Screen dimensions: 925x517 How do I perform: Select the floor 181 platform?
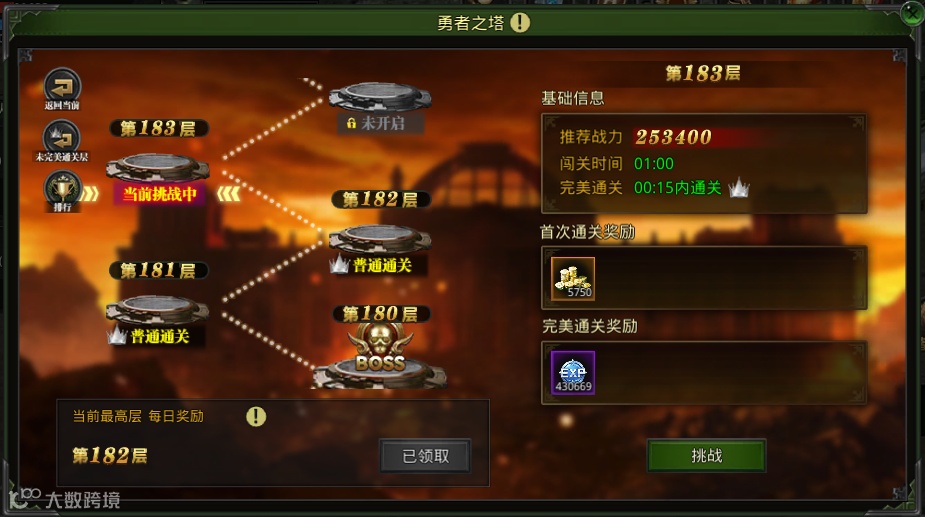(x=158, y=309)
